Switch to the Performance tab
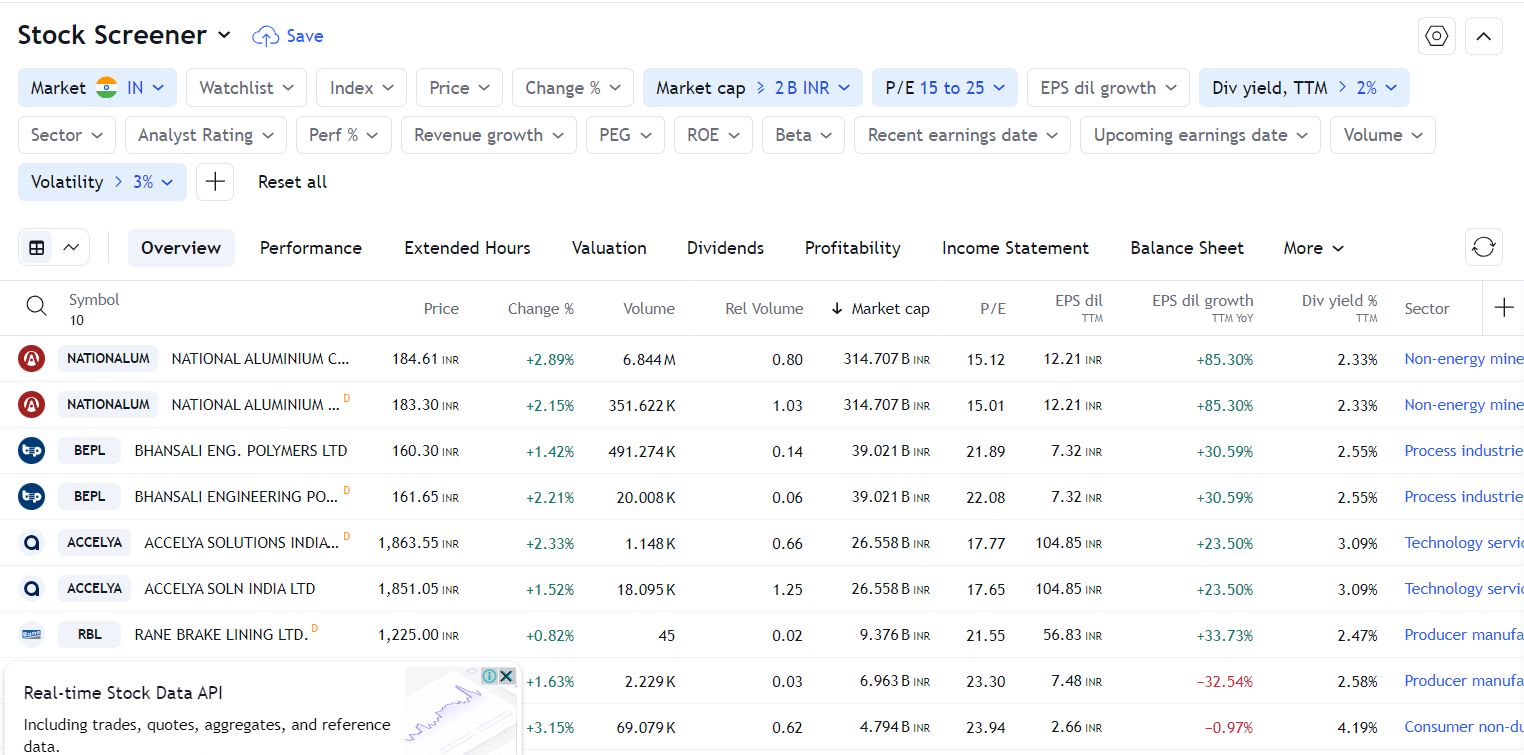Image resolution: width=1524 pixels, height=755 pixels. pyautogui.click(x=311, y=248)
